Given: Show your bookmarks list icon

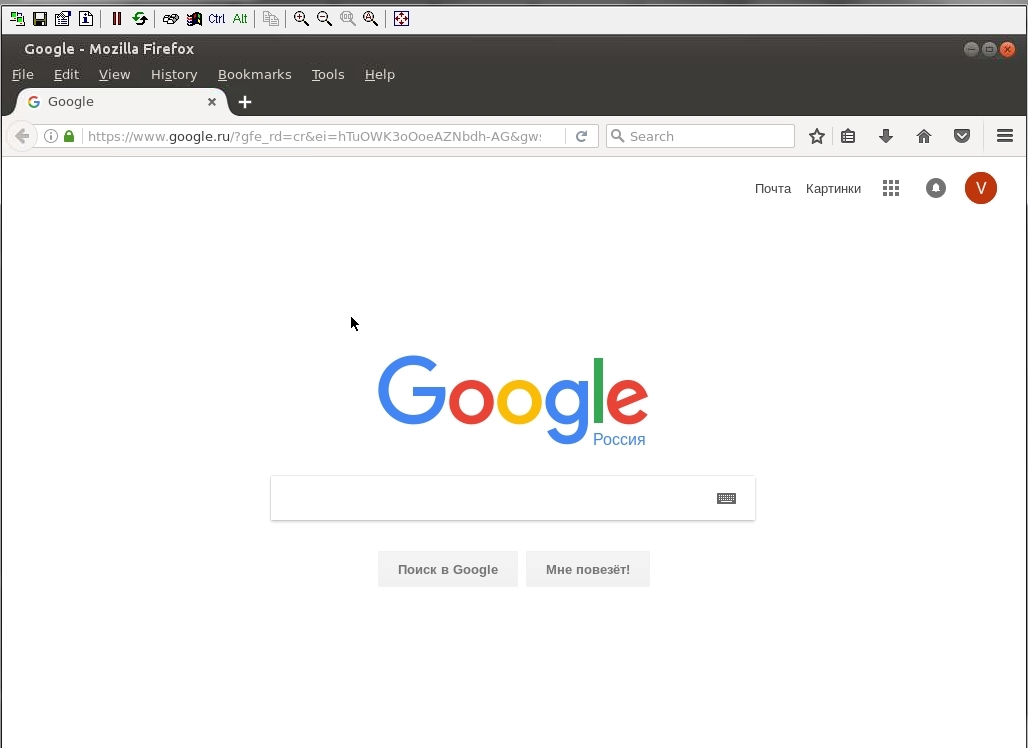Looking at the screenshot, I should click(848, 136).
